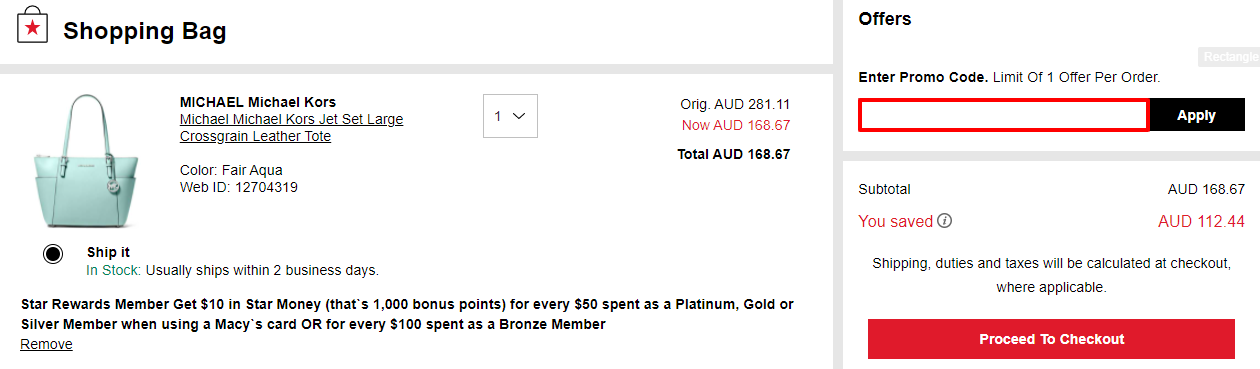Click the Star Rewards Member promotion text
The width and height of the screenshot is (1260, 369).
pyautogui.click(x=407, y=314)
